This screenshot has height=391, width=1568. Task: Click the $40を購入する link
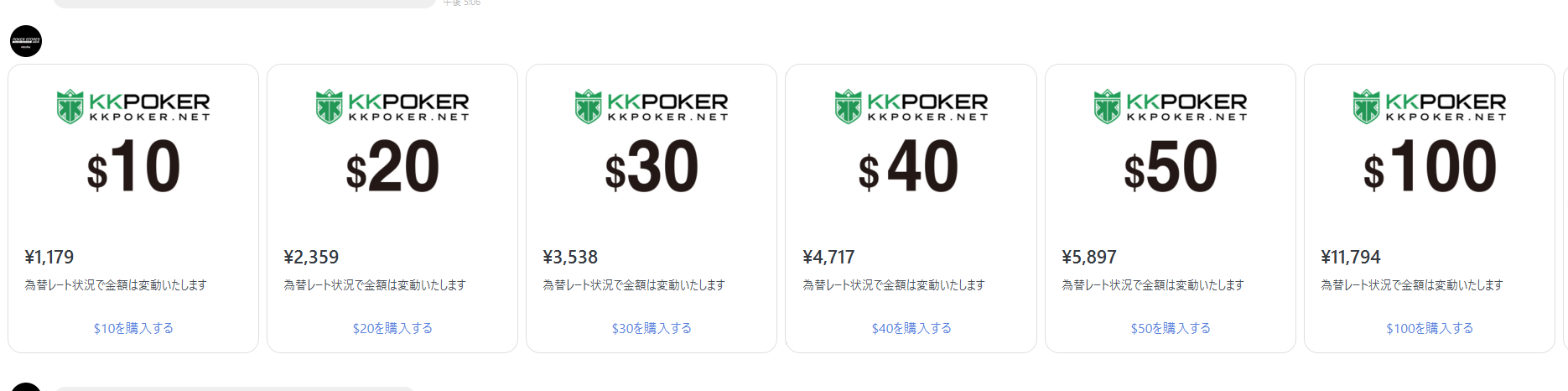coord(911,328)
